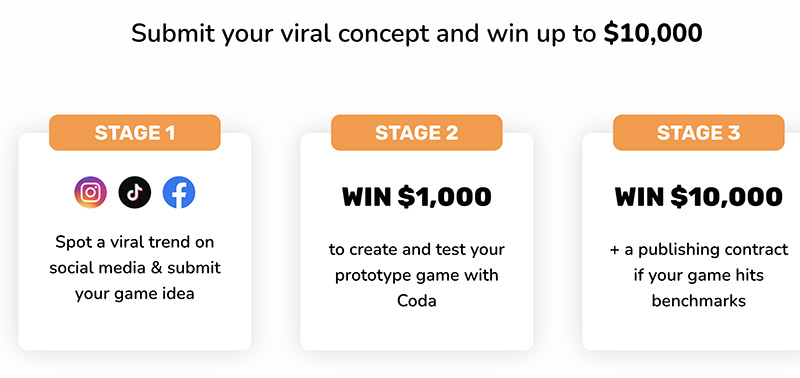
Task: Click the WIN $1,000 heading
Action: [x=416, y=197]
